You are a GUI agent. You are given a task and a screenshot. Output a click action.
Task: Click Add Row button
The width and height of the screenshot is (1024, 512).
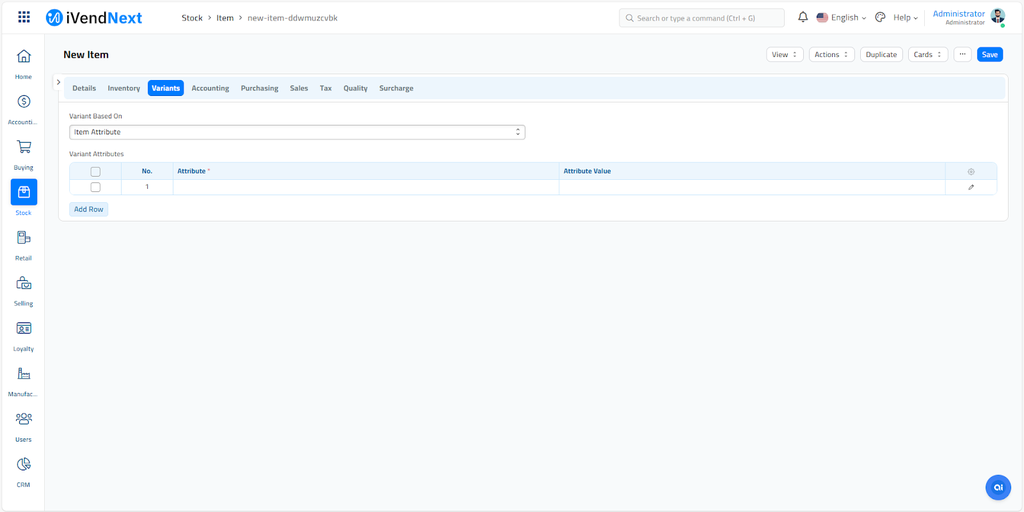(x=89, y=209)
